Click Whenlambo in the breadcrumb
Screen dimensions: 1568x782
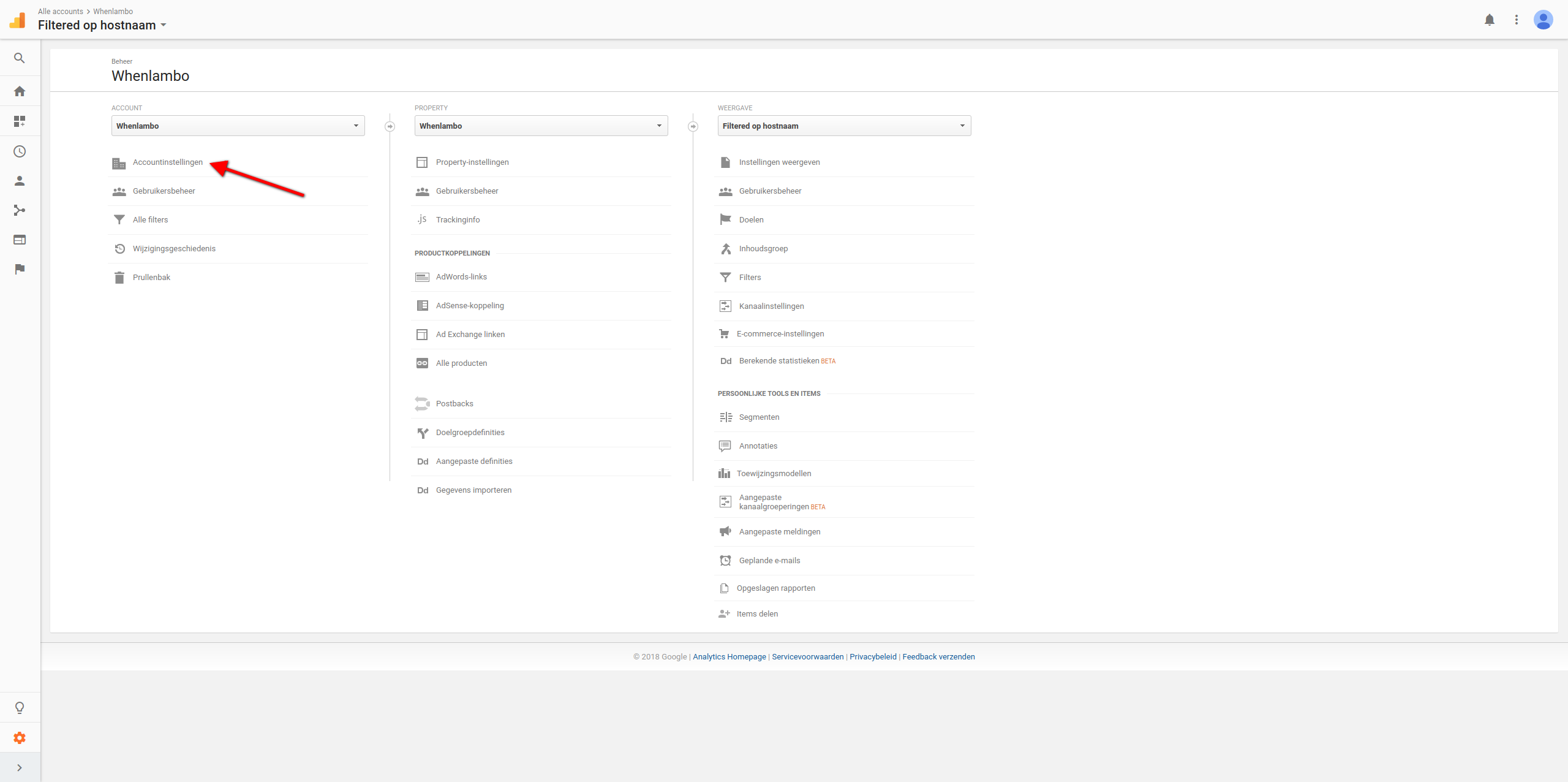[113, 12]
